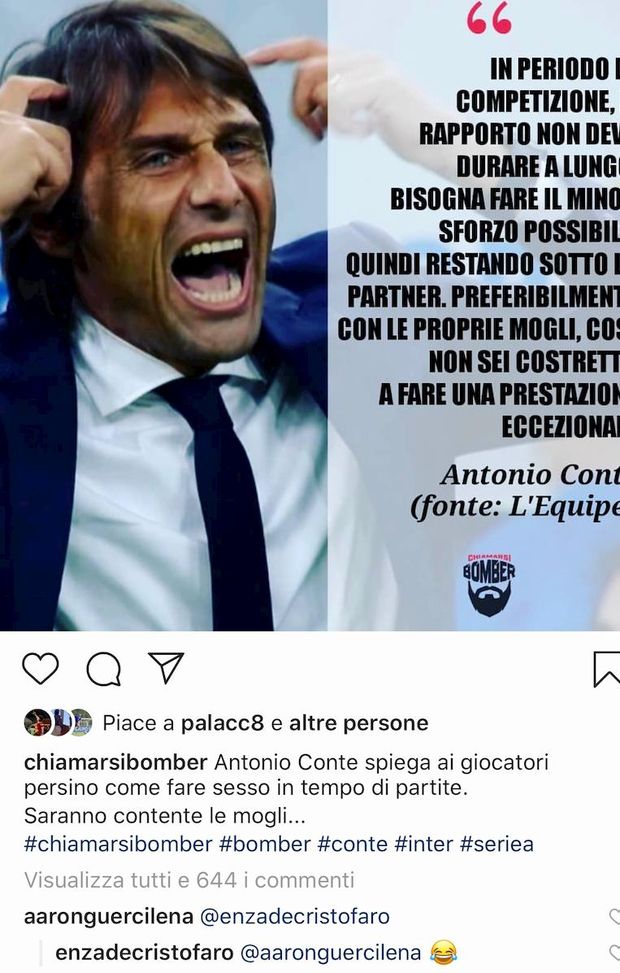Expand Visualizza tutti e 644 i commenti

pyautogui.click(x=189, y=880)
